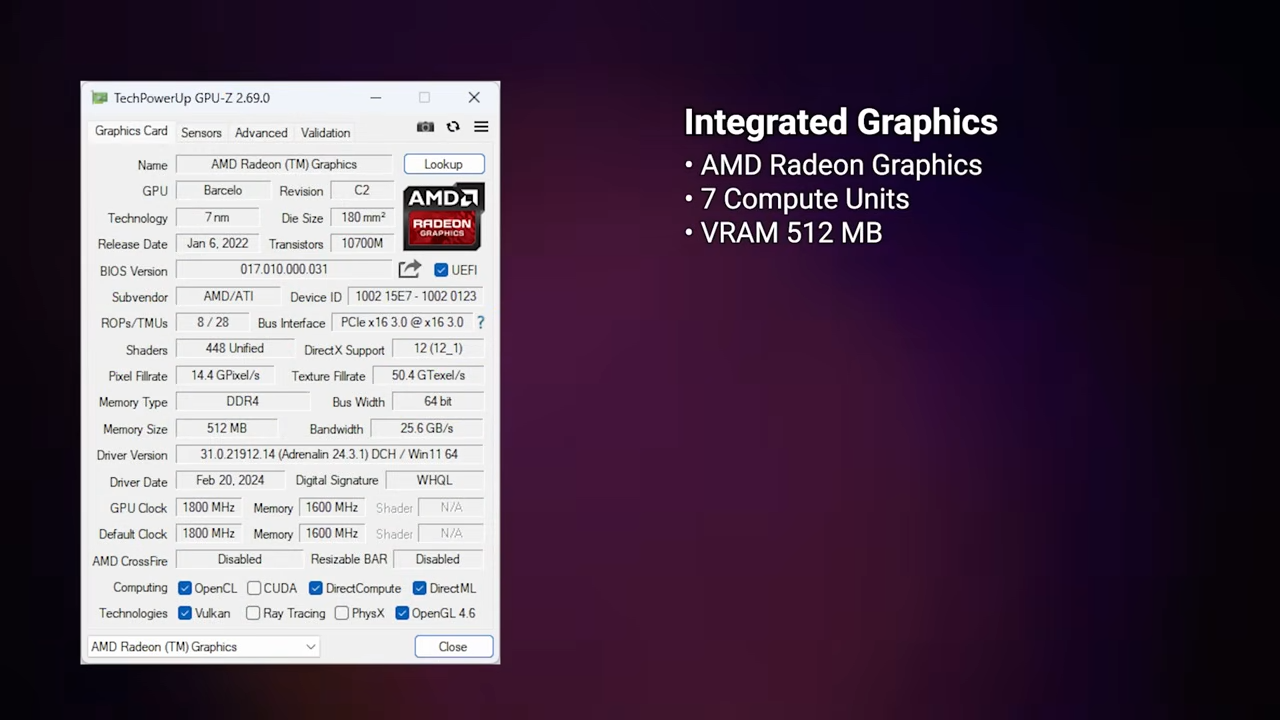Click the Memory Size value 512 MB
Viewport: 1280px width, 720px height.
[x=227, y=428]
